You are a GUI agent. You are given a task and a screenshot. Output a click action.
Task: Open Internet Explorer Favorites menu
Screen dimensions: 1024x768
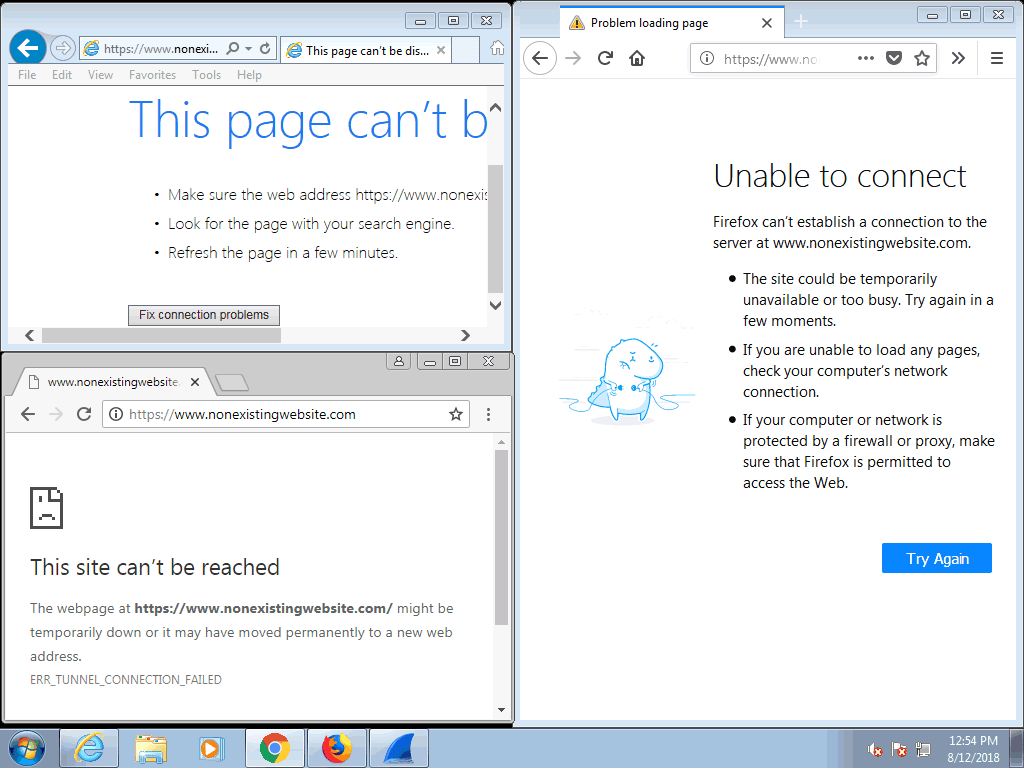tap(152, 75)
